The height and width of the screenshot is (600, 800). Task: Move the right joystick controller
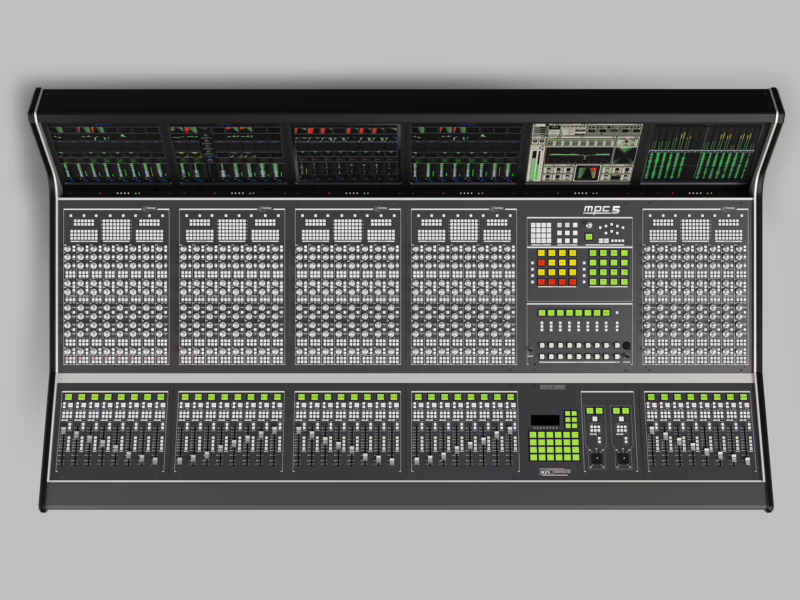(623, 458)
